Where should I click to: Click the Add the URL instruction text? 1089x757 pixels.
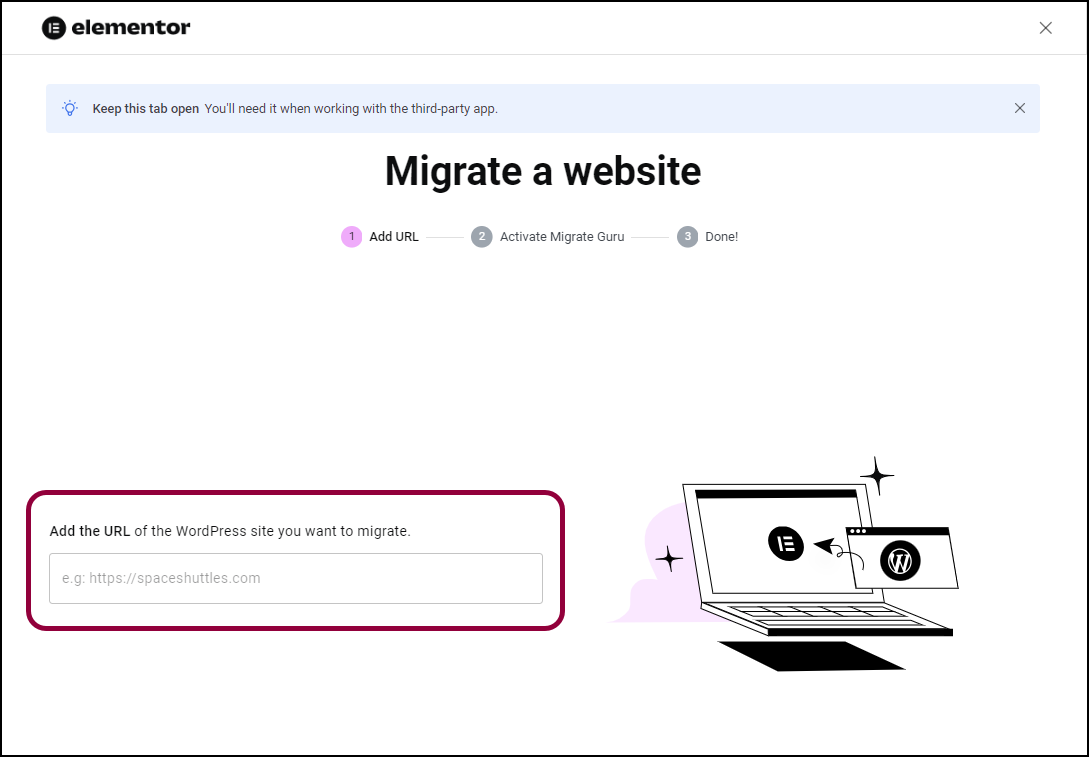(230, 531)
